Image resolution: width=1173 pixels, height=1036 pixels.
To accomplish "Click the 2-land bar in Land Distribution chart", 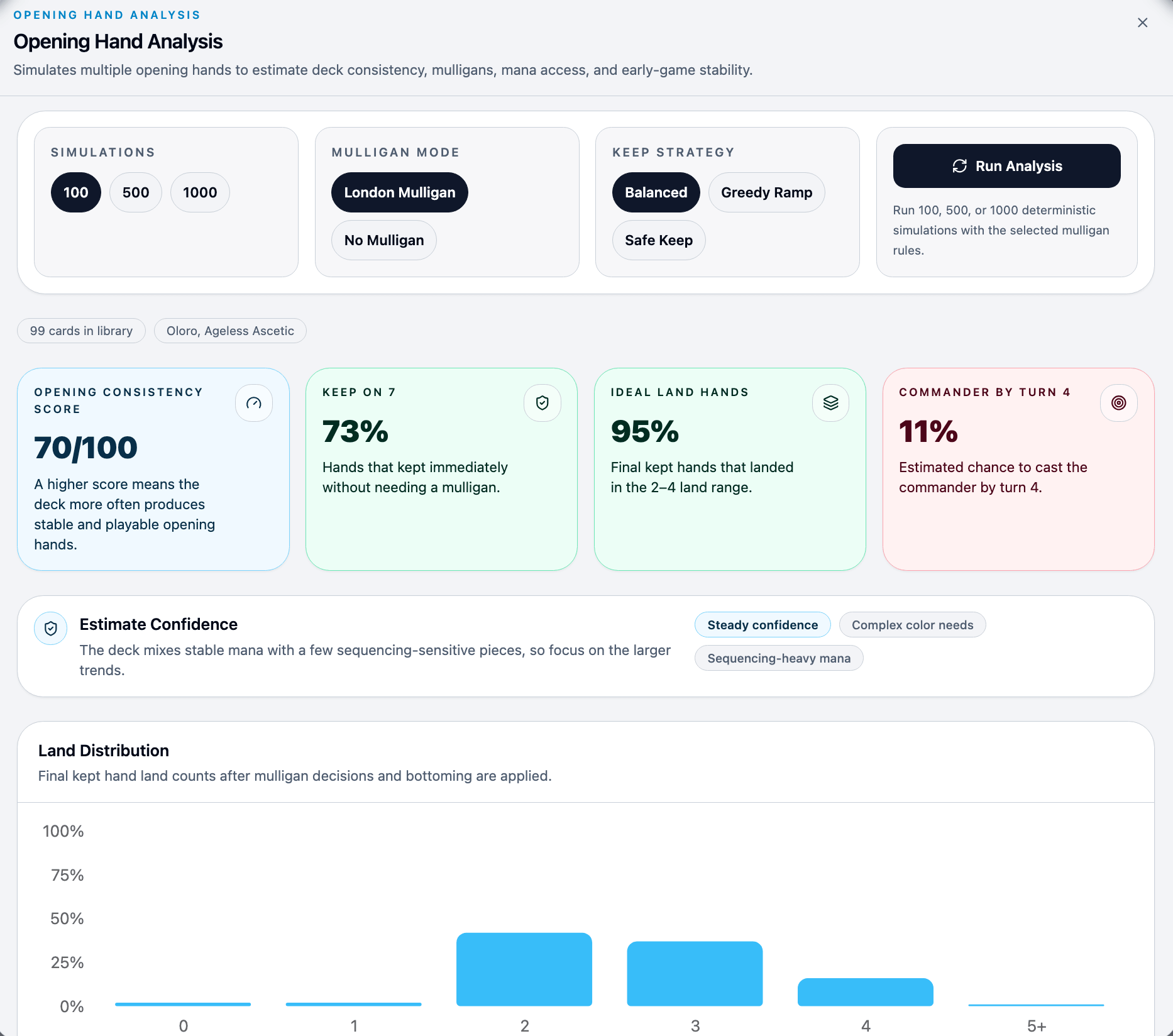I will [524, 969].
